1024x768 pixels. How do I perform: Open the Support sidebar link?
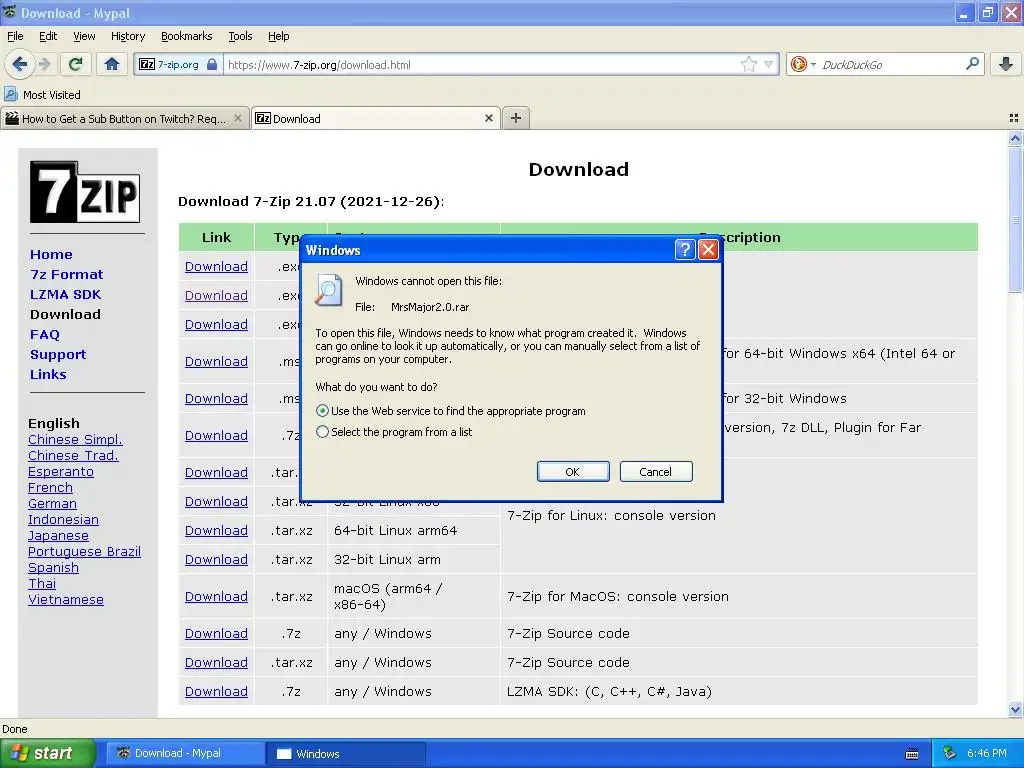click(x=58, y=355)
